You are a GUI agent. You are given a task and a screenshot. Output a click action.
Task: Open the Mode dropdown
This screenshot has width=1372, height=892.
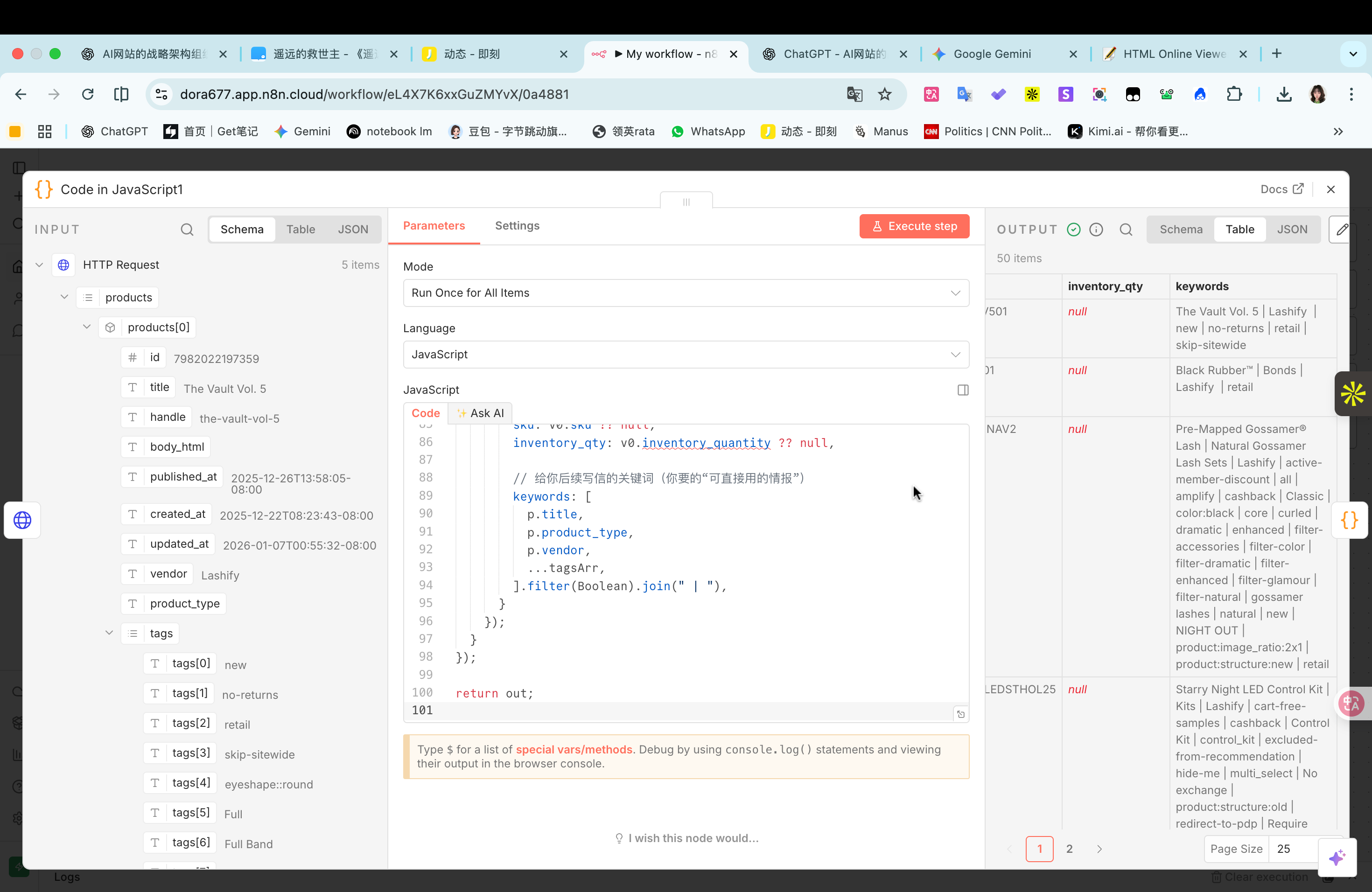pyautogui.click(x=686, y=293)
